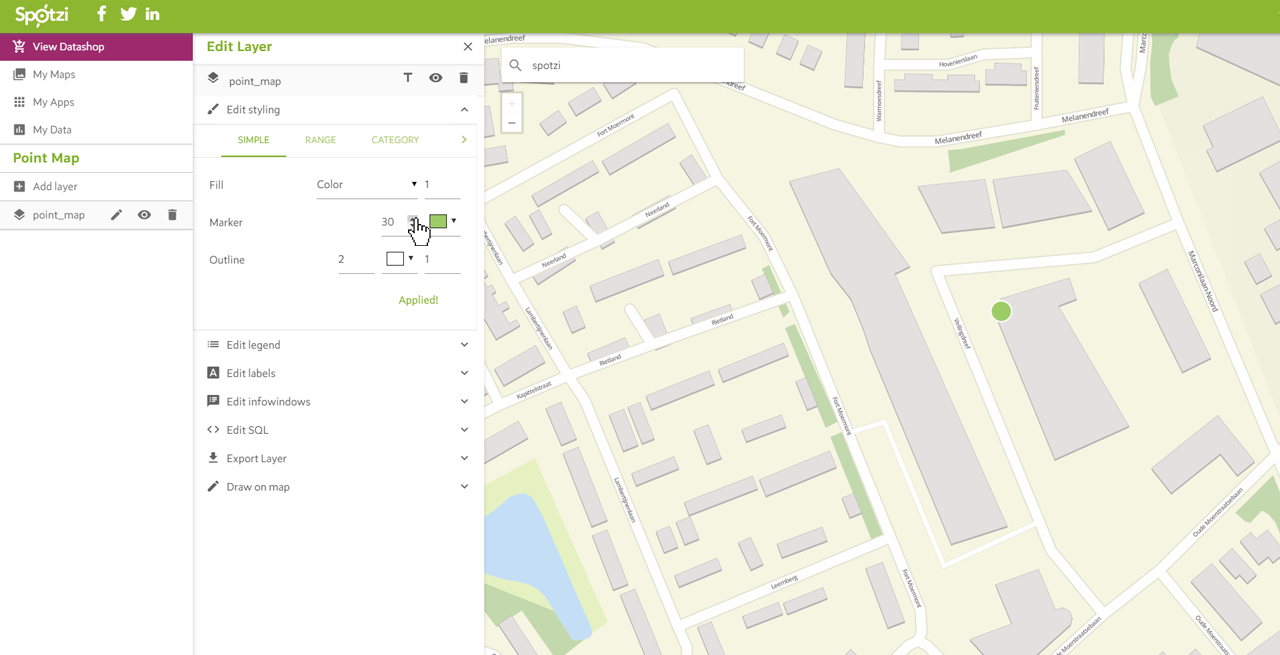Image resolution: width=1280 pixels, height=655 pixels.
Task: Zoom out the map
Action: coord(511,123)
